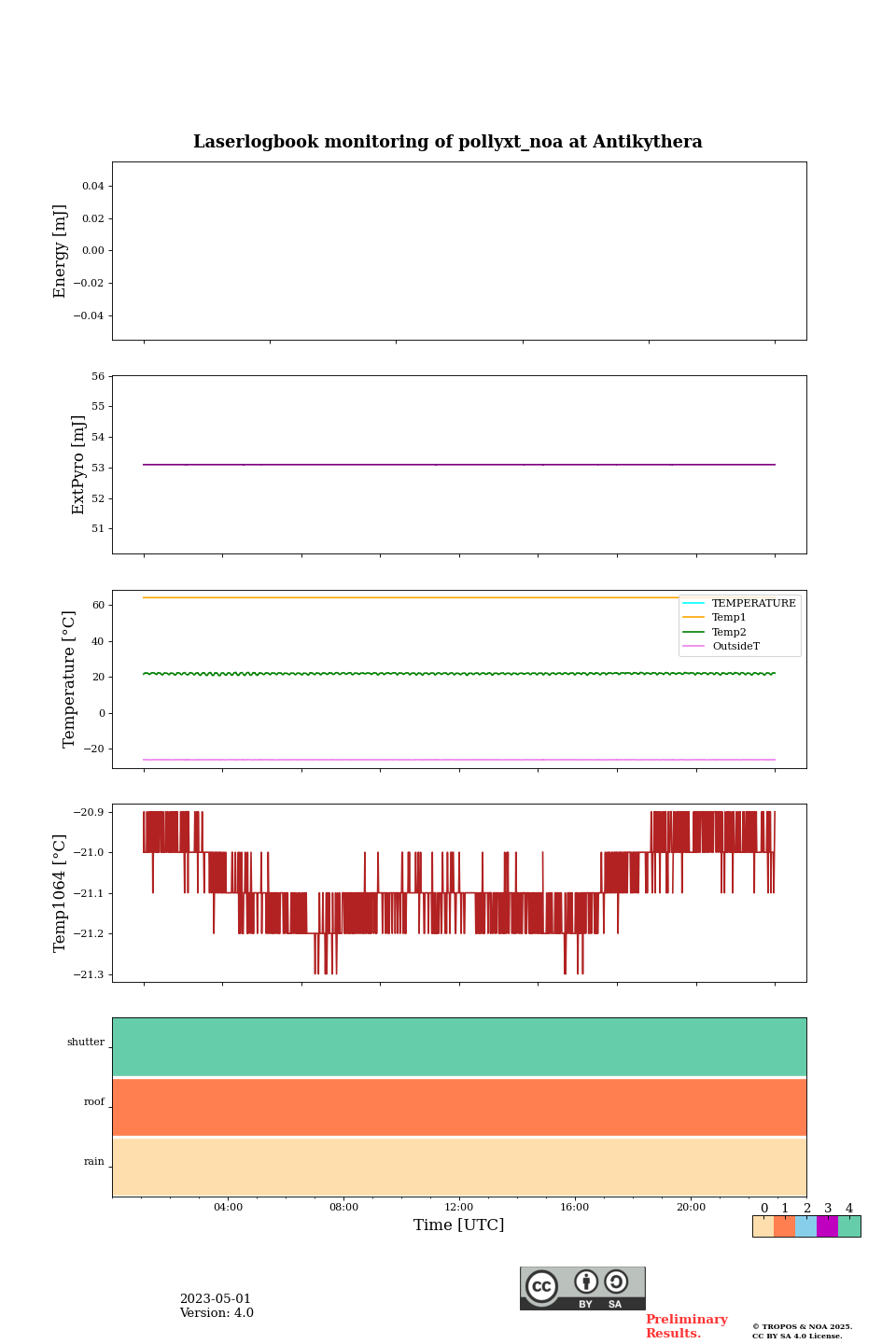This screenshot has width=896, height=1344.
Task: Click the ExtPyro [mJ] axis label
Action: click(x=78, y=465)
